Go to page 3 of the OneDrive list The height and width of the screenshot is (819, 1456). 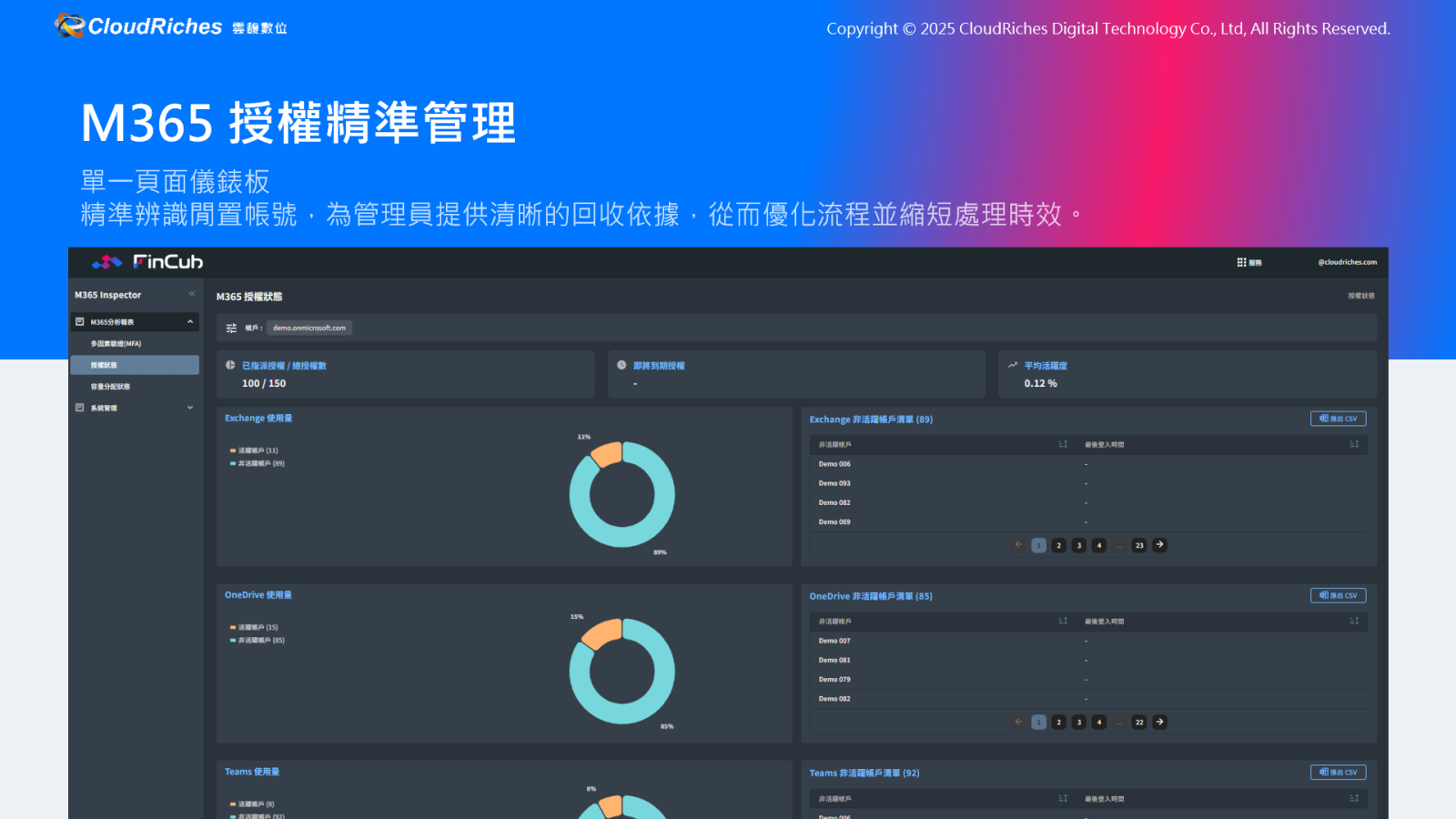(1079, 722)
